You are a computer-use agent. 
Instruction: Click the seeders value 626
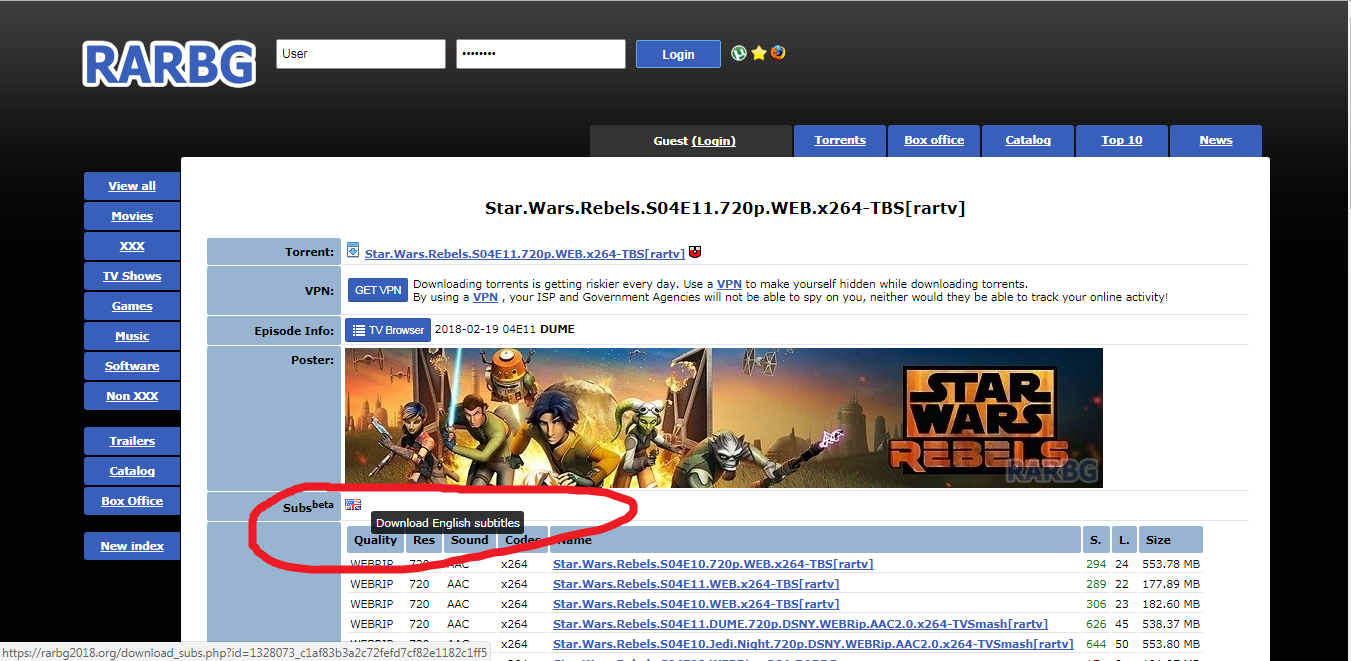click(1096, 624)
